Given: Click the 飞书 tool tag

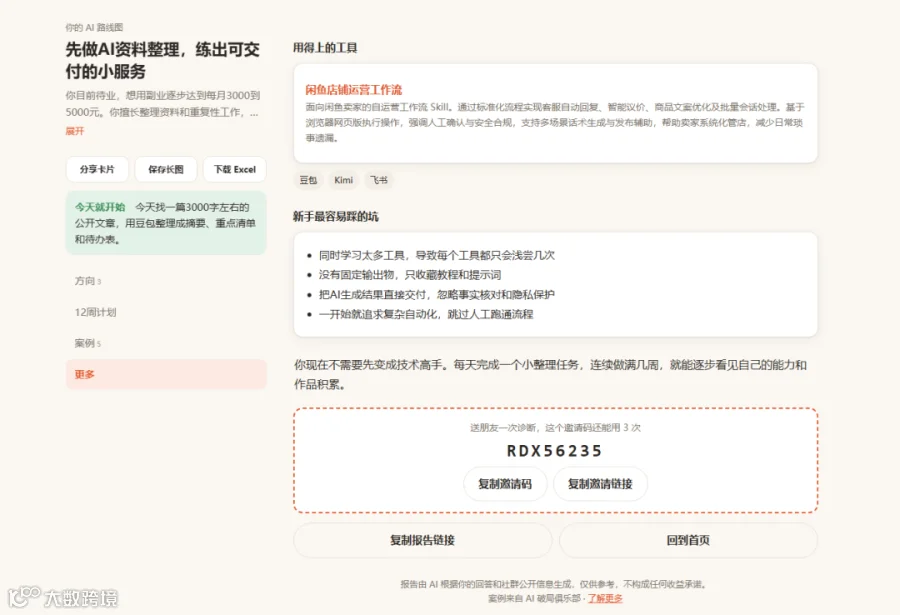Looking at the screenshot, I should click(x=379, y=180).
